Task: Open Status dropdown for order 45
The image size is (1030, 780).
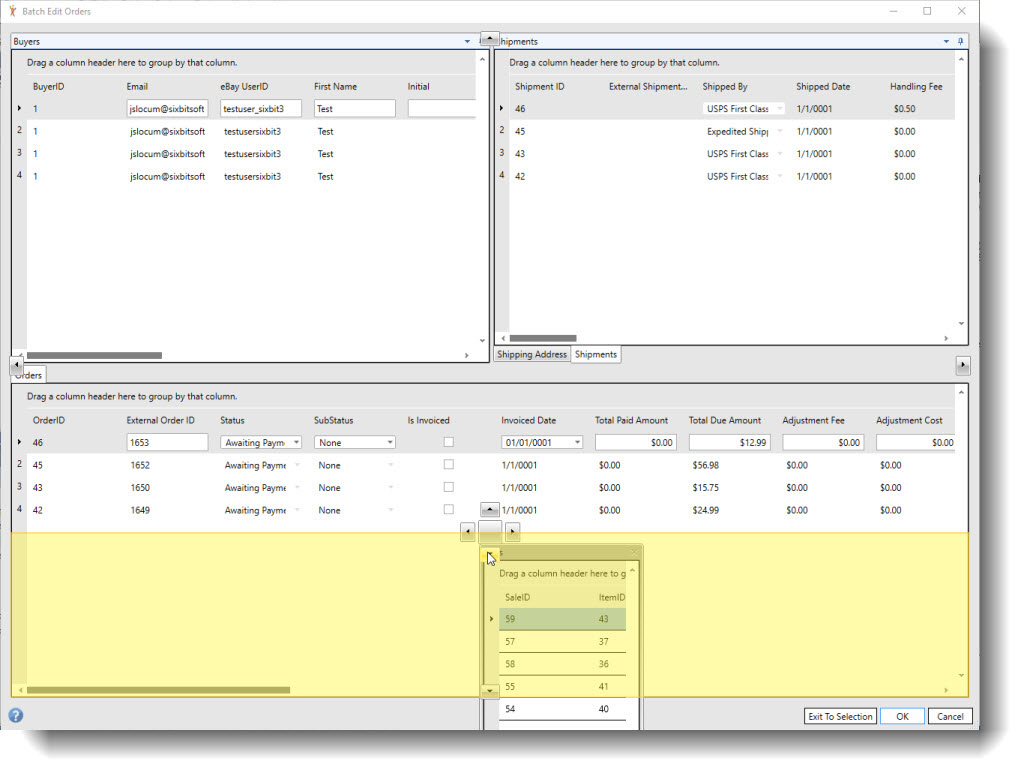Action: click(x=297, y=465)
